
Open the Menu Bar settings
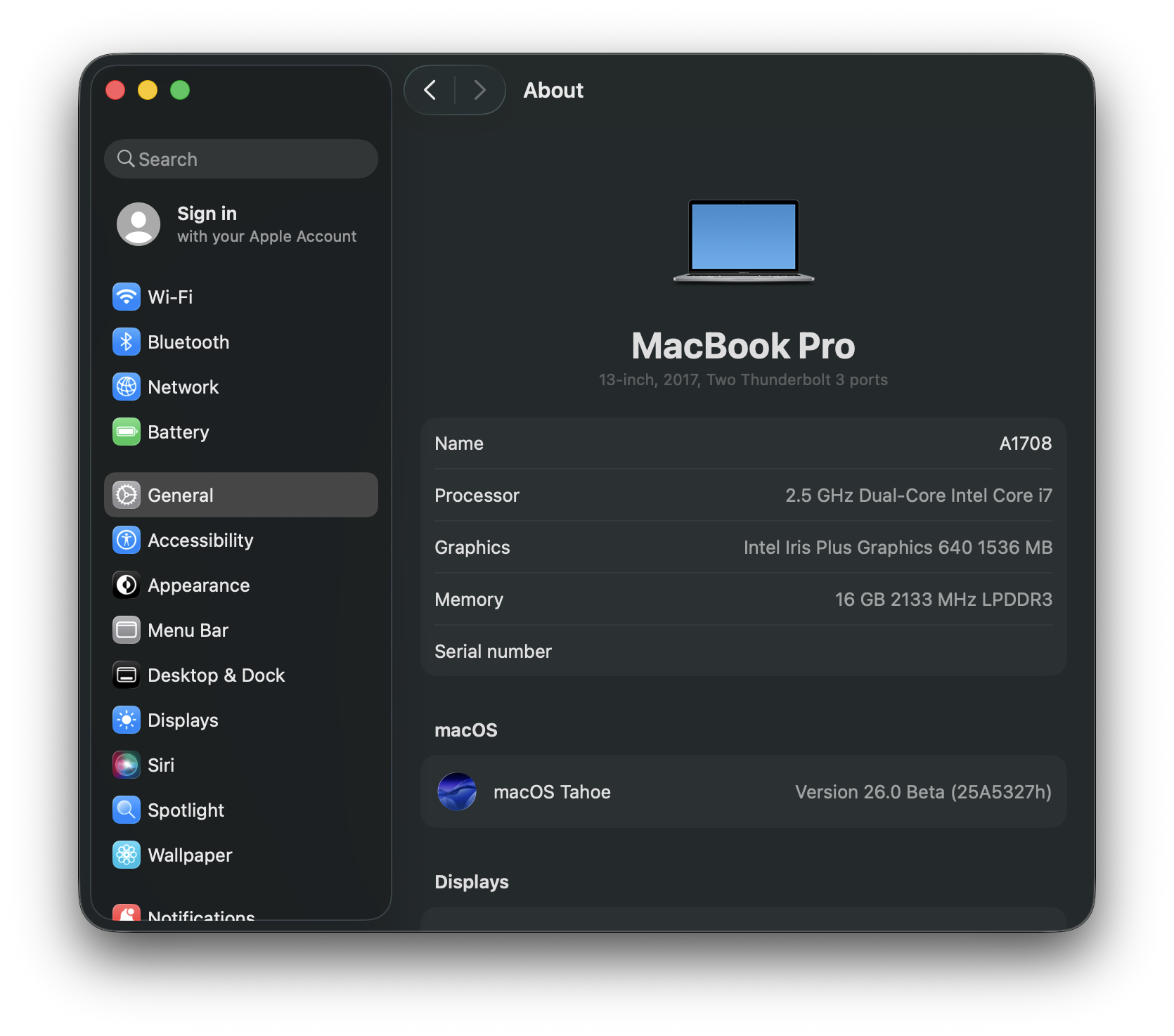click(x=241, y=630)
